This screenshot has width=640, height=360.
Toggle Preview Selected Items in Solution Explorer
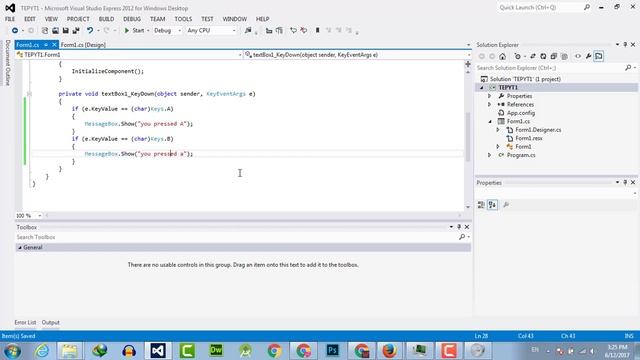click(599, 56)
